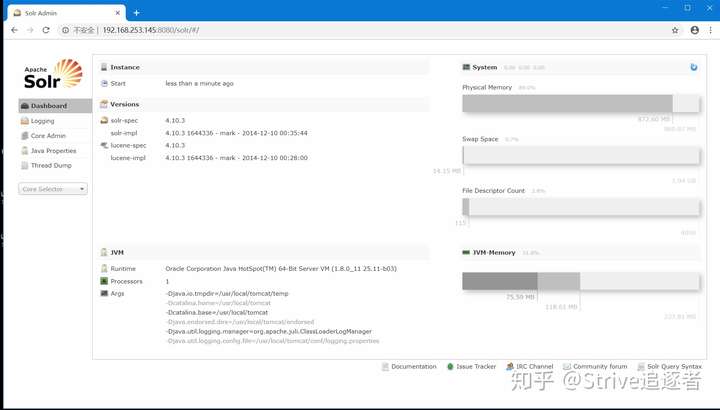This screenshot has width=720, height=410.
Task: Click the ClassLoaderLogManager argument line
Action: [x=269, y=331]
